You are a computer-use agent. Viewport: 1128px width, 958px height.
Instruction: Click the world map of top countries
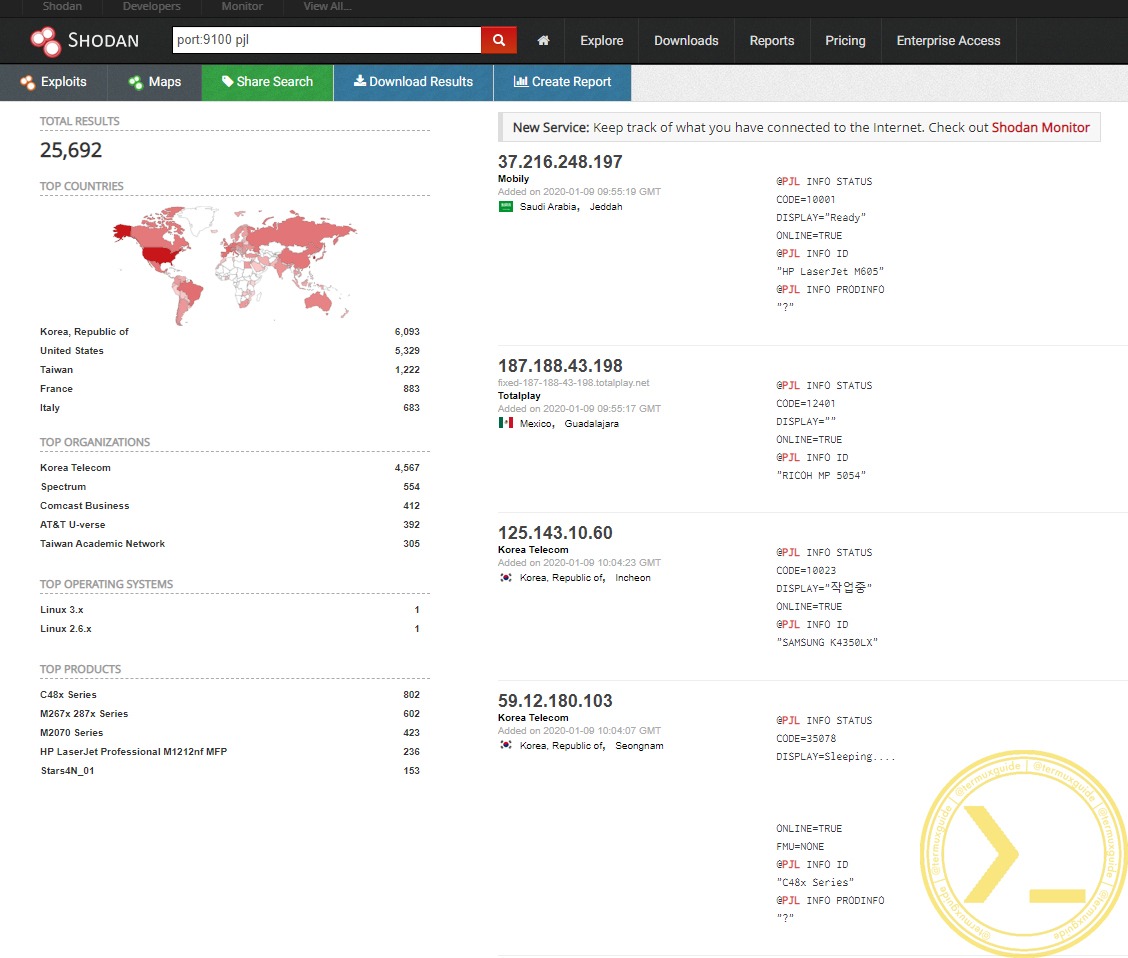(235, 265)
